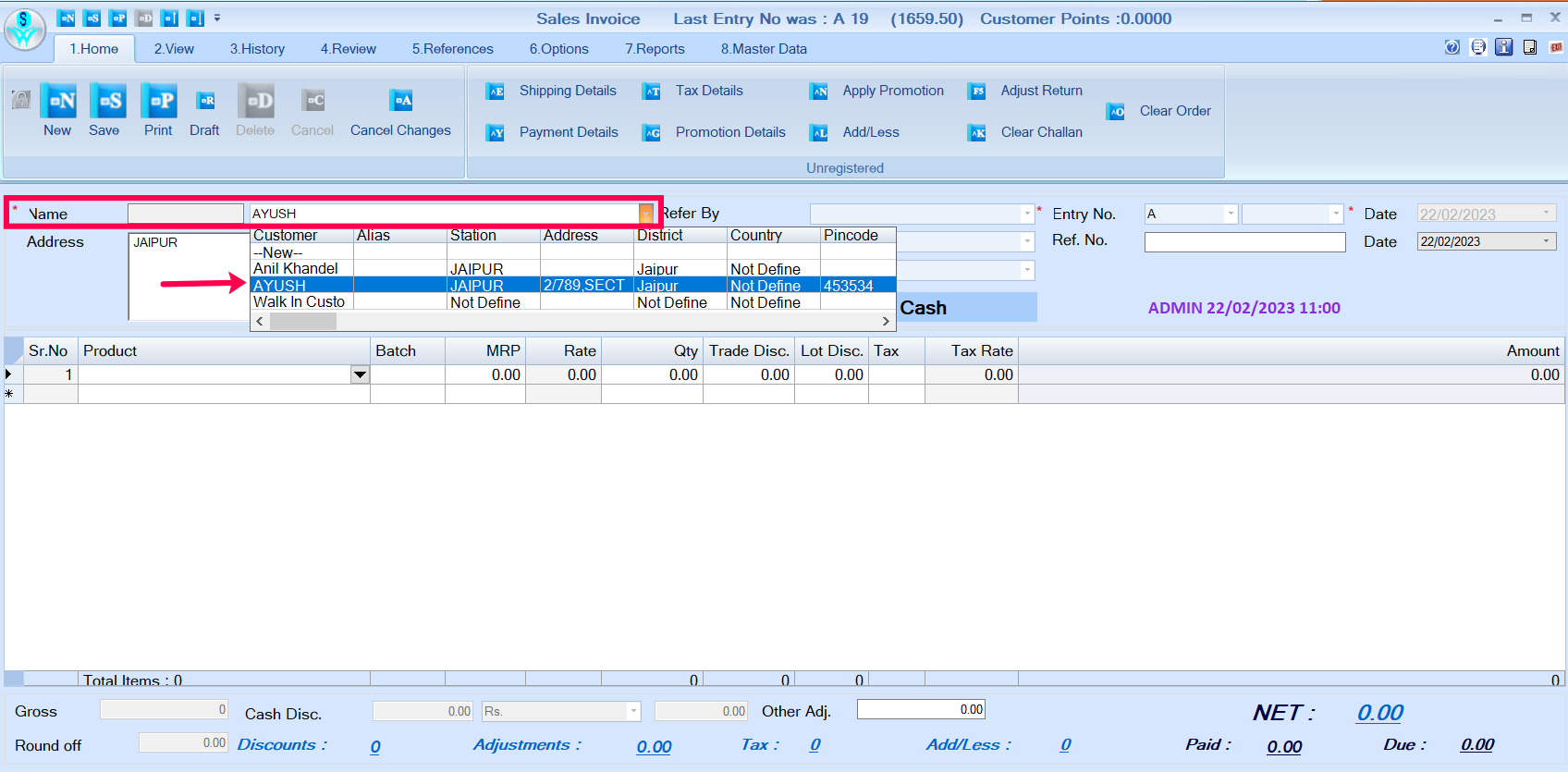1568x772 pixels.
Task: Open Payment Details icon
Action: [x=496, y=133]
